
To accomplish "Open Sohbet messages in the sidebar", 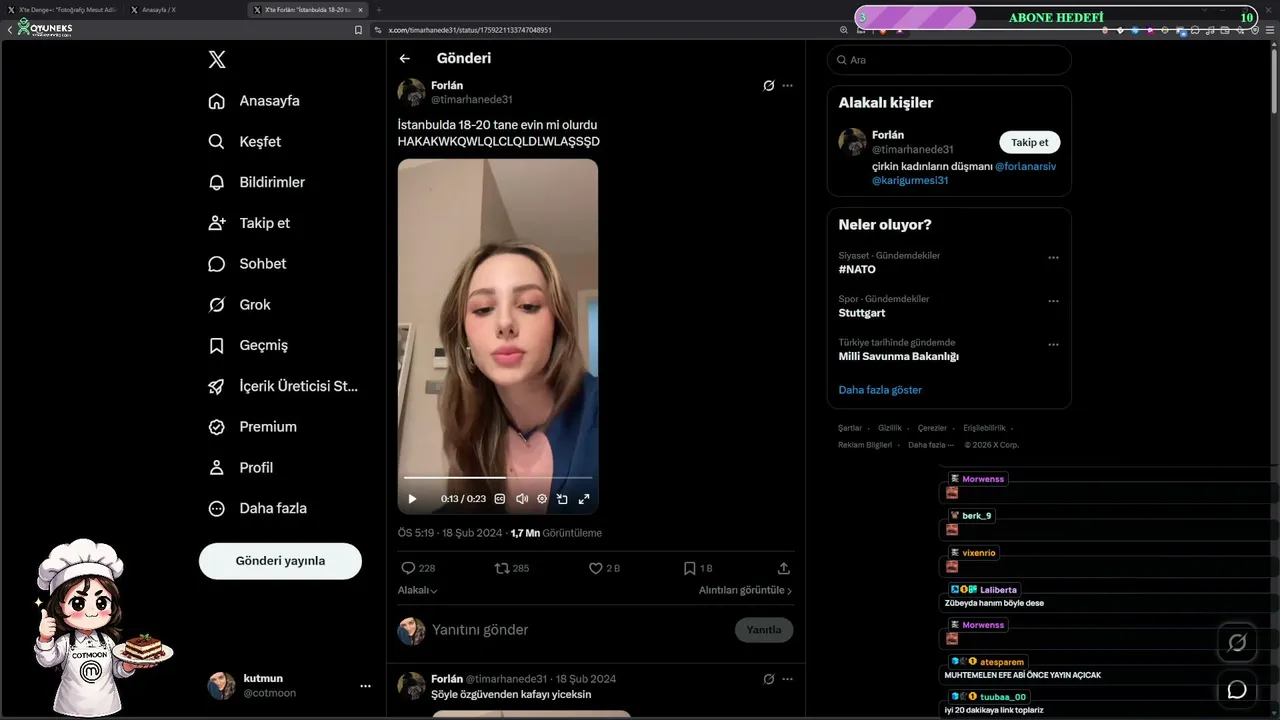I will (x=247, y=264).
